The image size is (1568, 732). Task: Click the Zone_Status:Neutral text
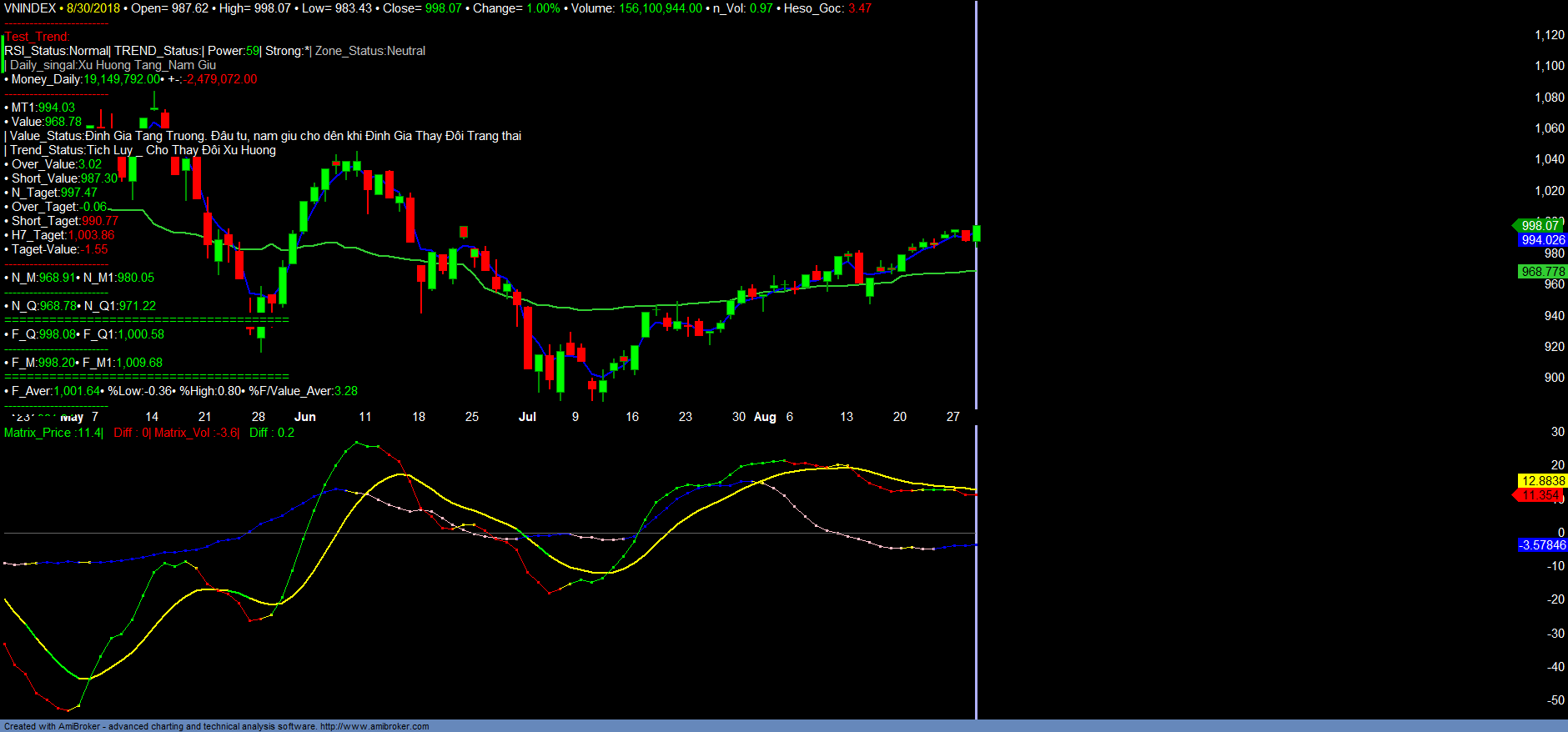(369, 51)
